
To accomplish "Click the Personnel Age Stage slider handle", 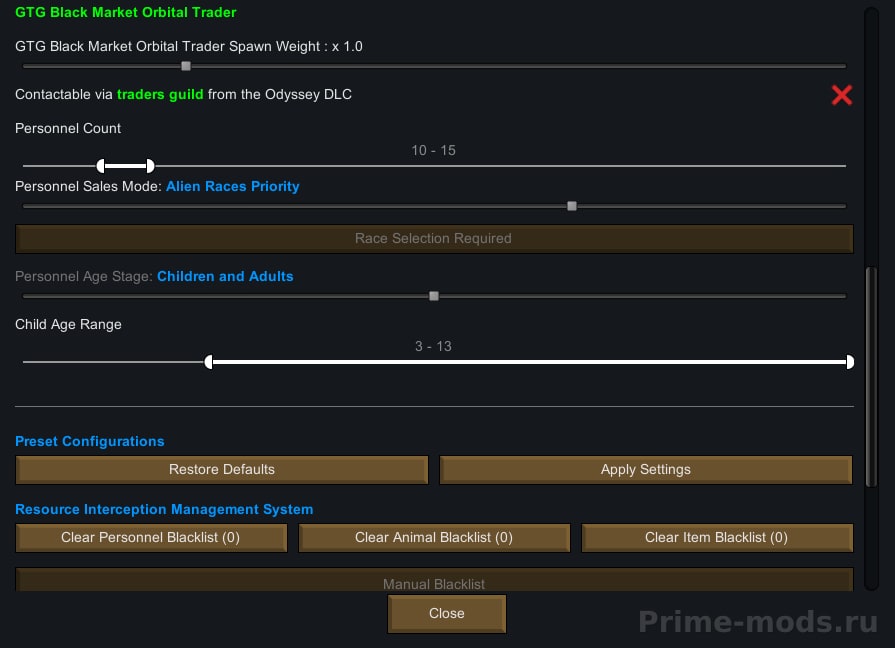I will (434, 296).
